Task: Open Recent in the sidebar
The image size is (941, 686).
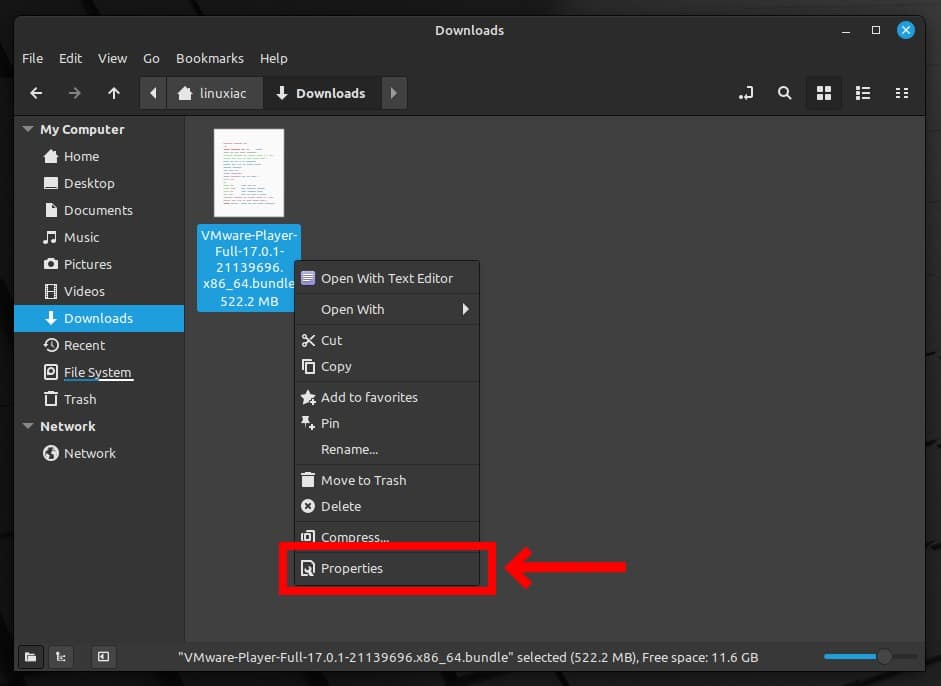Action: 99,345
